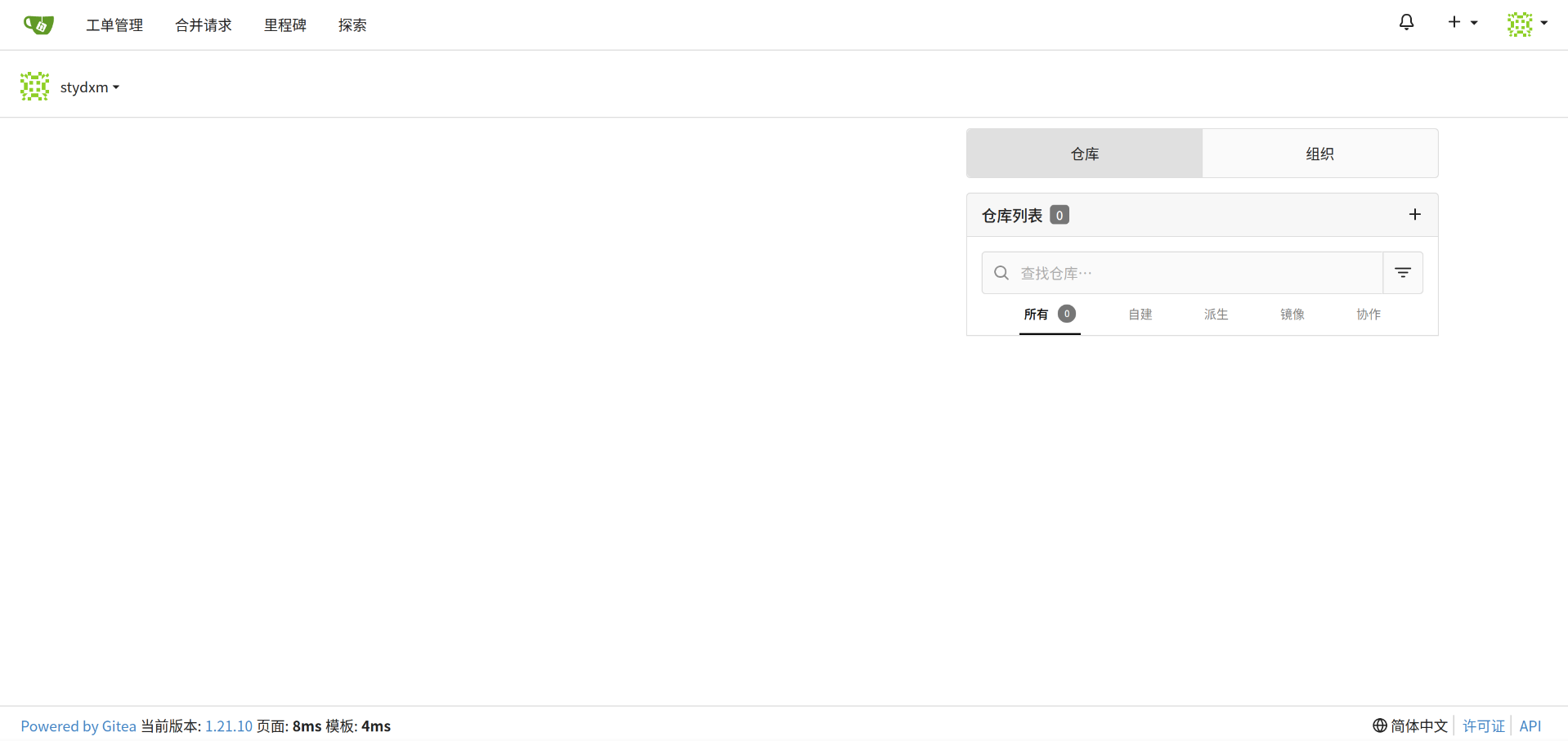
Task: Open the notifications bell
Action: (1406, 23)
